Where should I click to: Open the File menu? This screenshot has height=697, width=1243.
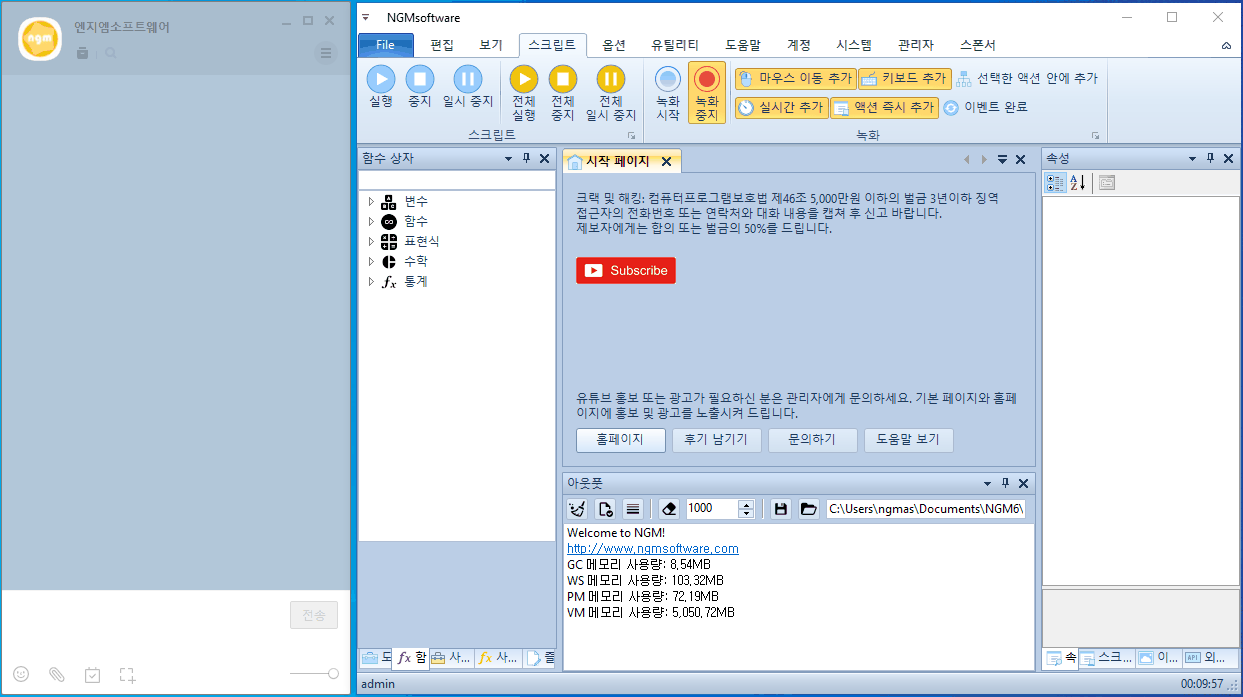(x=386, y=45)
